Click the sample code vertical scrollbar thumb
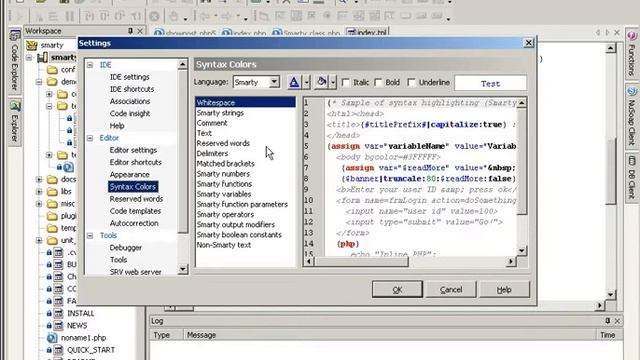The image size is (640, 360). pos(522,161)
